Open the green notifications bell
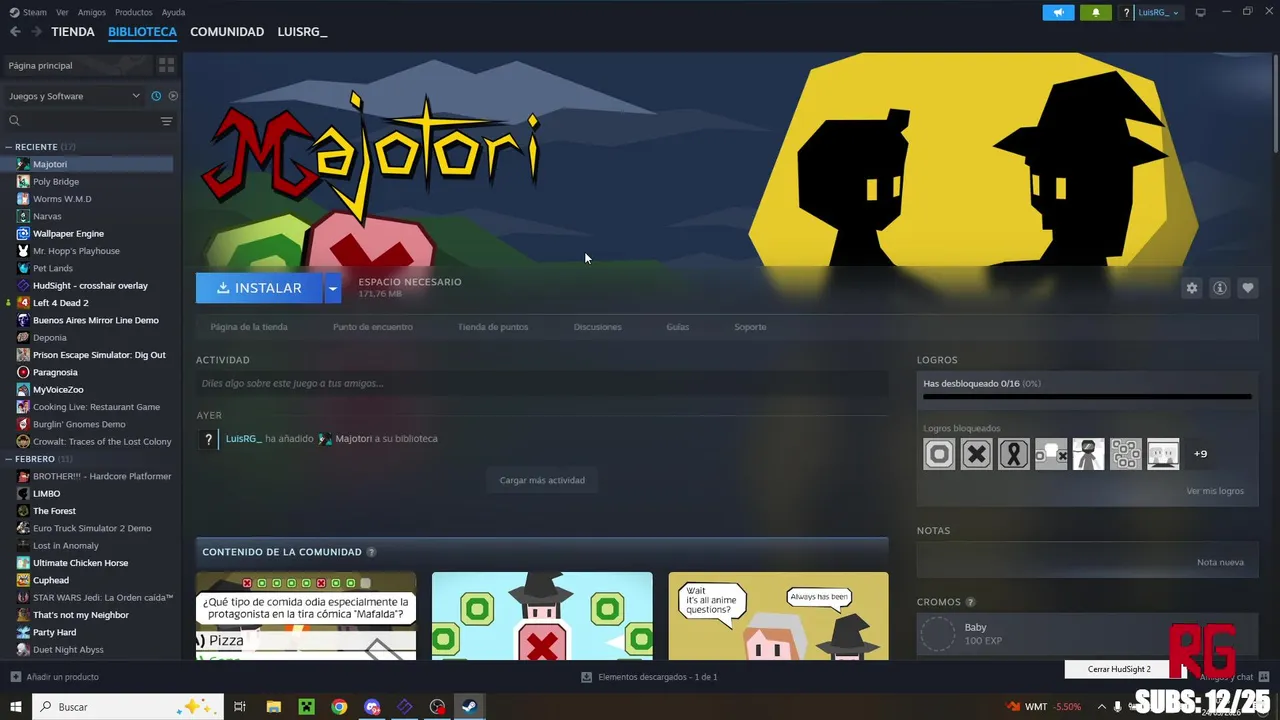1280x720 pixels. (x=1095, y=13)
